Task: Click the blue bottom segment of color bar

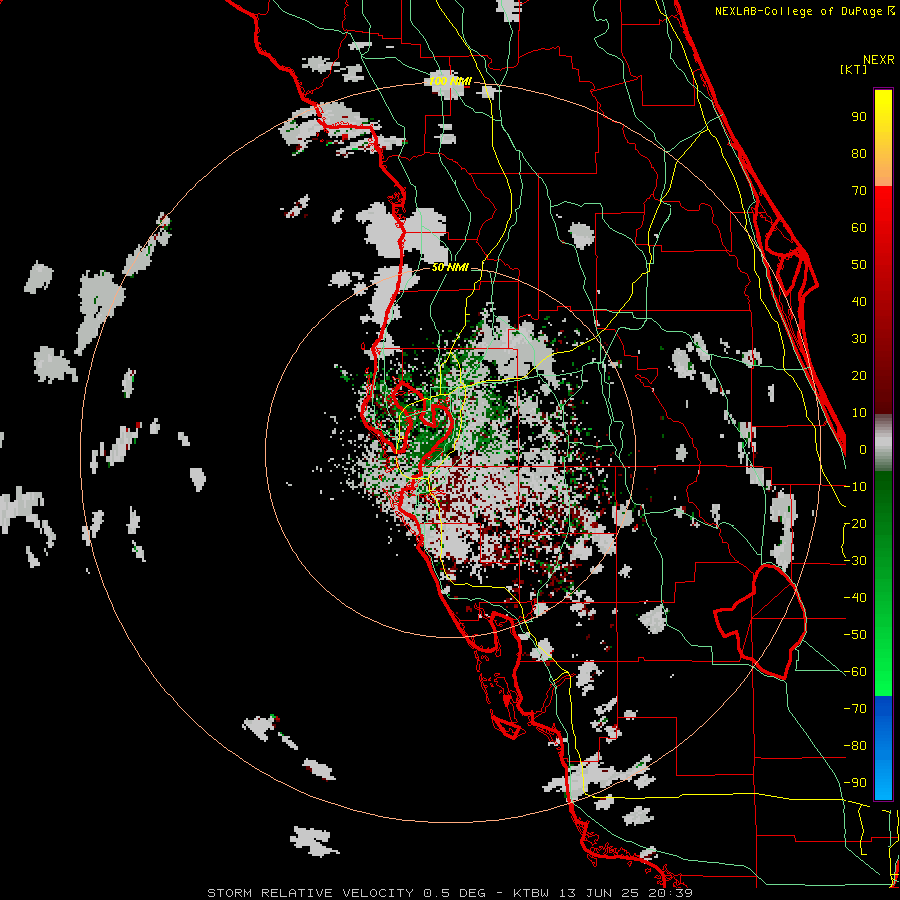Action: 883,748
